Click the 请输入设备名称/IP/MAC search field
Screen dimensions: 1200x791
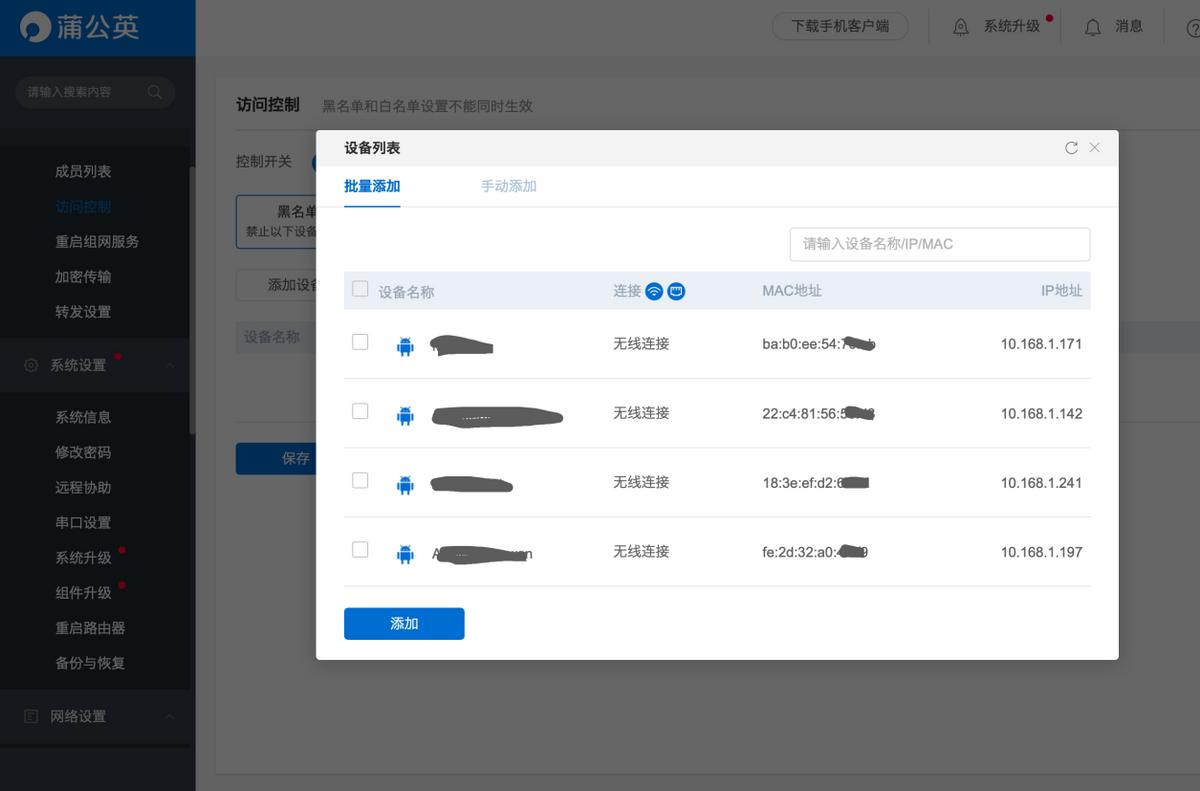(938, 244)
